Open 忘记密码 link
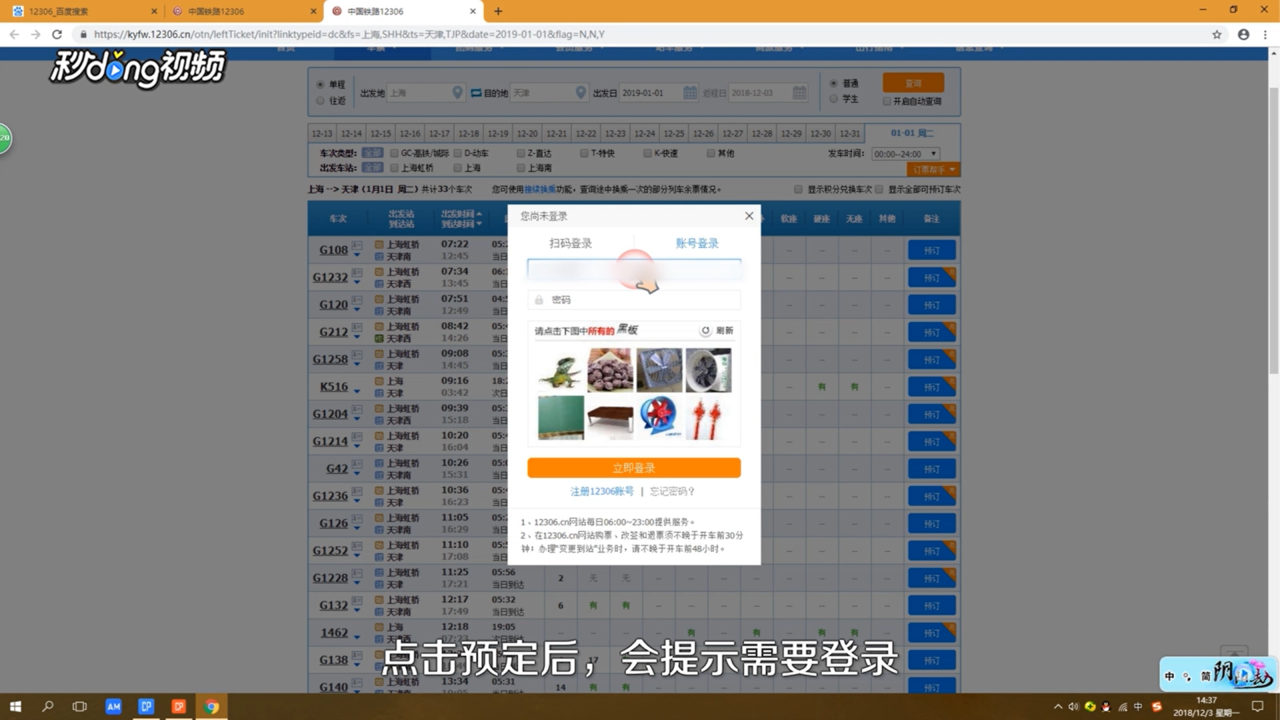The width and height of the screenshot is (1280, 720). [672, 491]
